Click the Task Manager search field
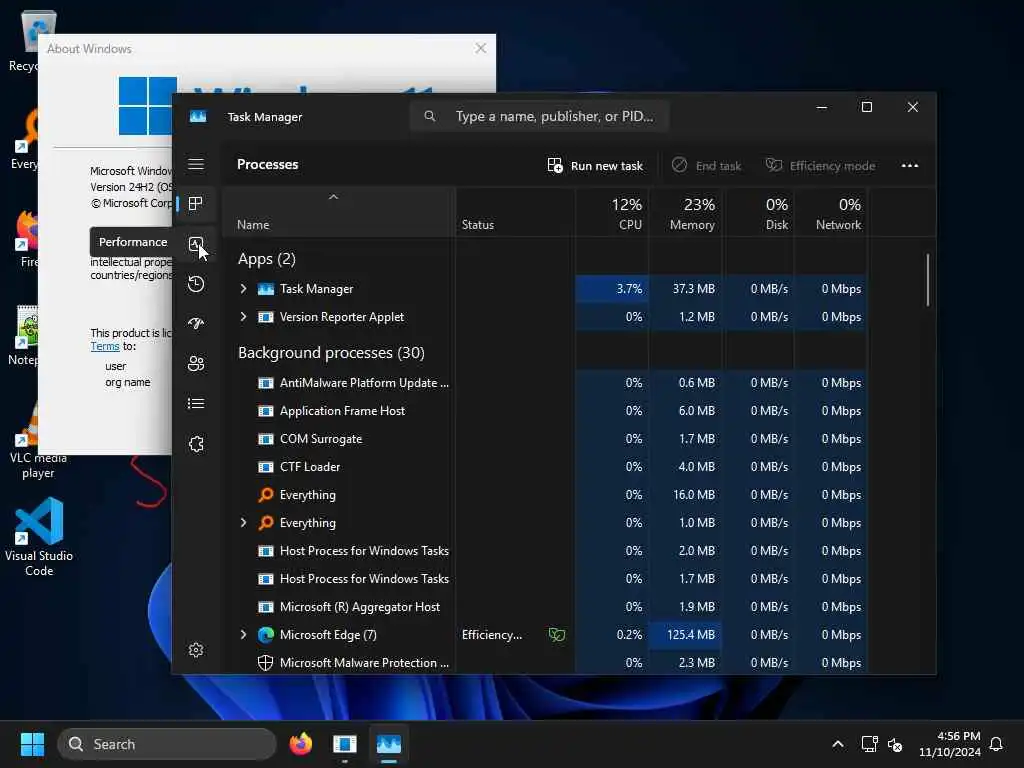The height and width of the screenshot is (768, 1024). [539, 116]
